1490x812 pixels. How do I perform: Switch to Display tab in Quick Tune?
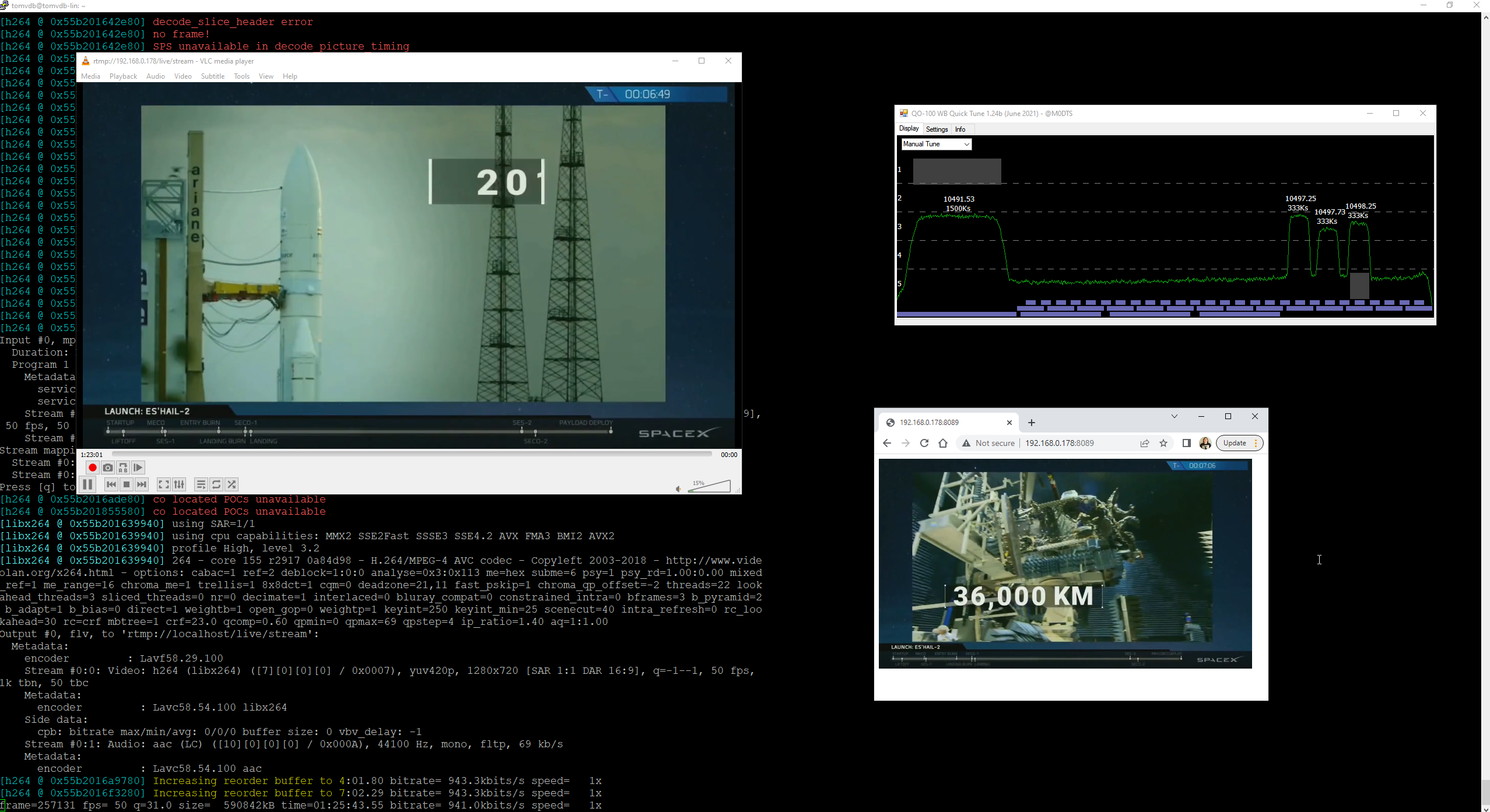tap(909, 129)
